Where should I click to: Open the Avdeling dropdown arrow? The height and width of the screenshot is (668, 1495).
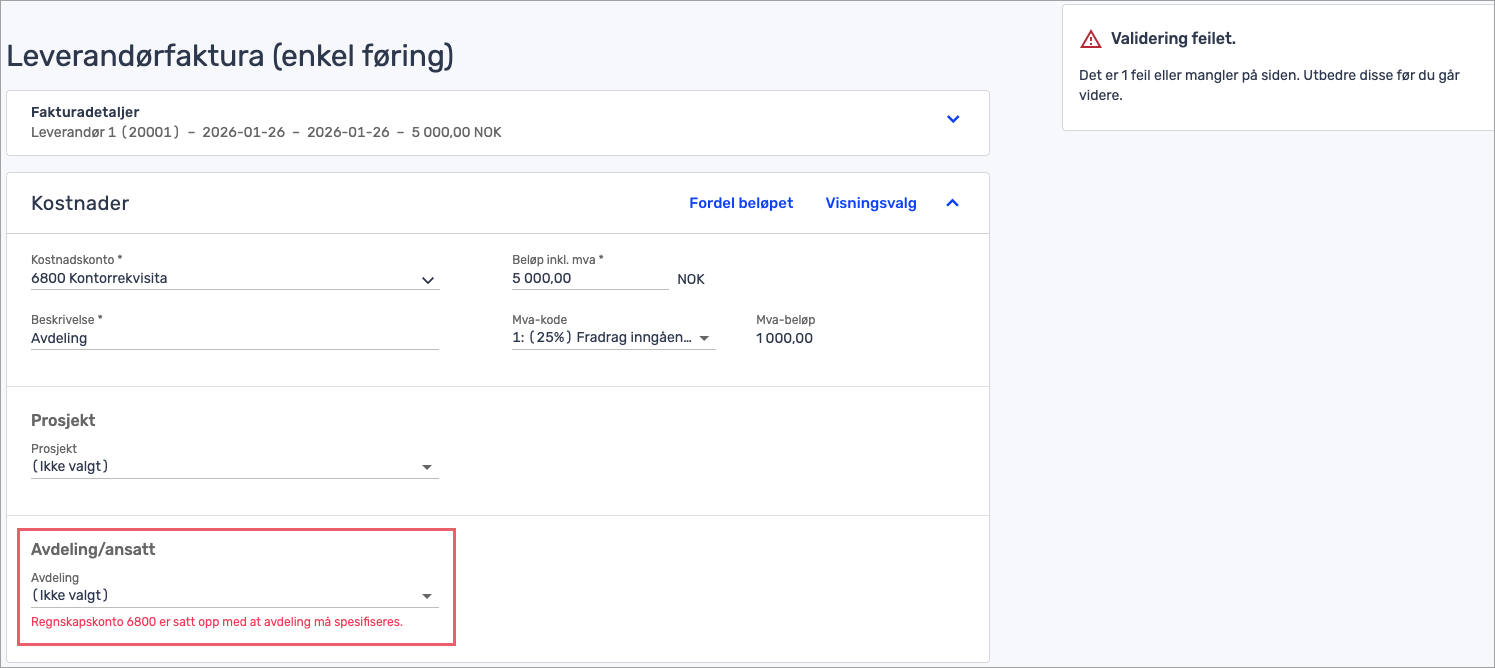tap(427, 596)
